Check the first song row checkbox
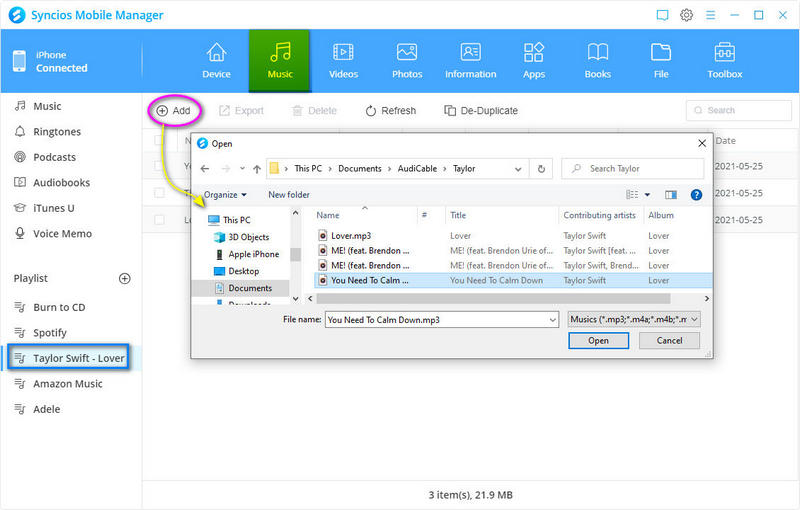 [x=160, y=166]
